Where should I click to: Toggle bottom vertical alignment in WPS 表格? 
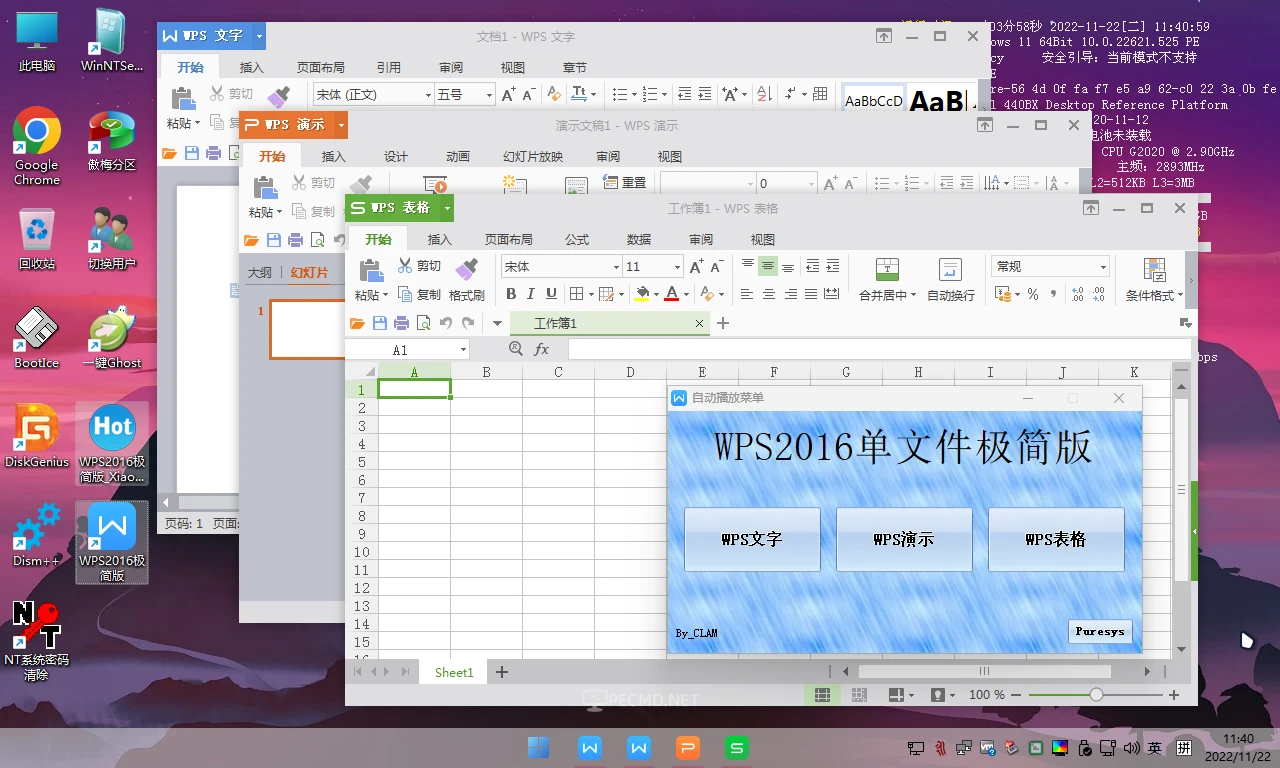click(788, 266)
